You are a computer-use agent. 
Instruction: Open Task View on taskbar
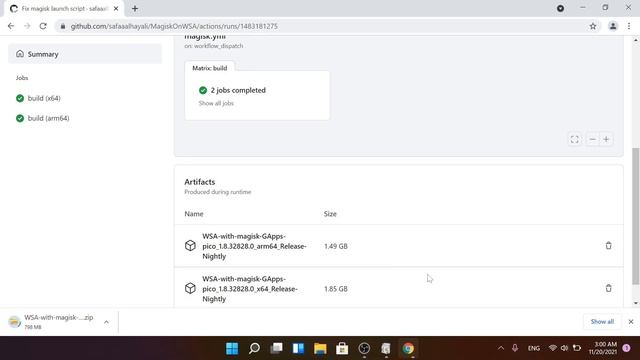(x=276, y=349)
